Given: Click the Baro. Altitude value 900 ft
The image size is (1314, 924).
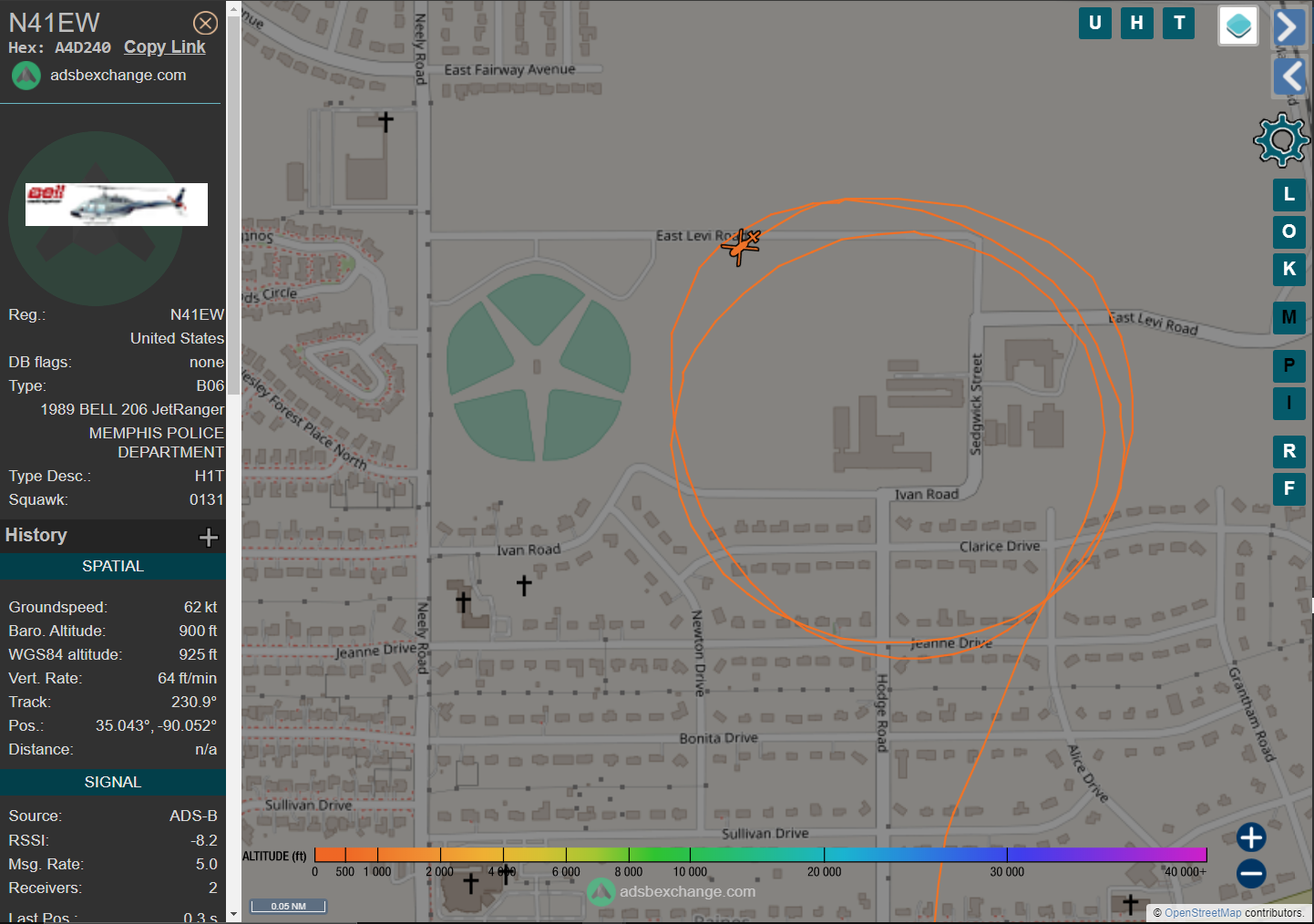Looking at the screenshot, I should pos(198,631).
